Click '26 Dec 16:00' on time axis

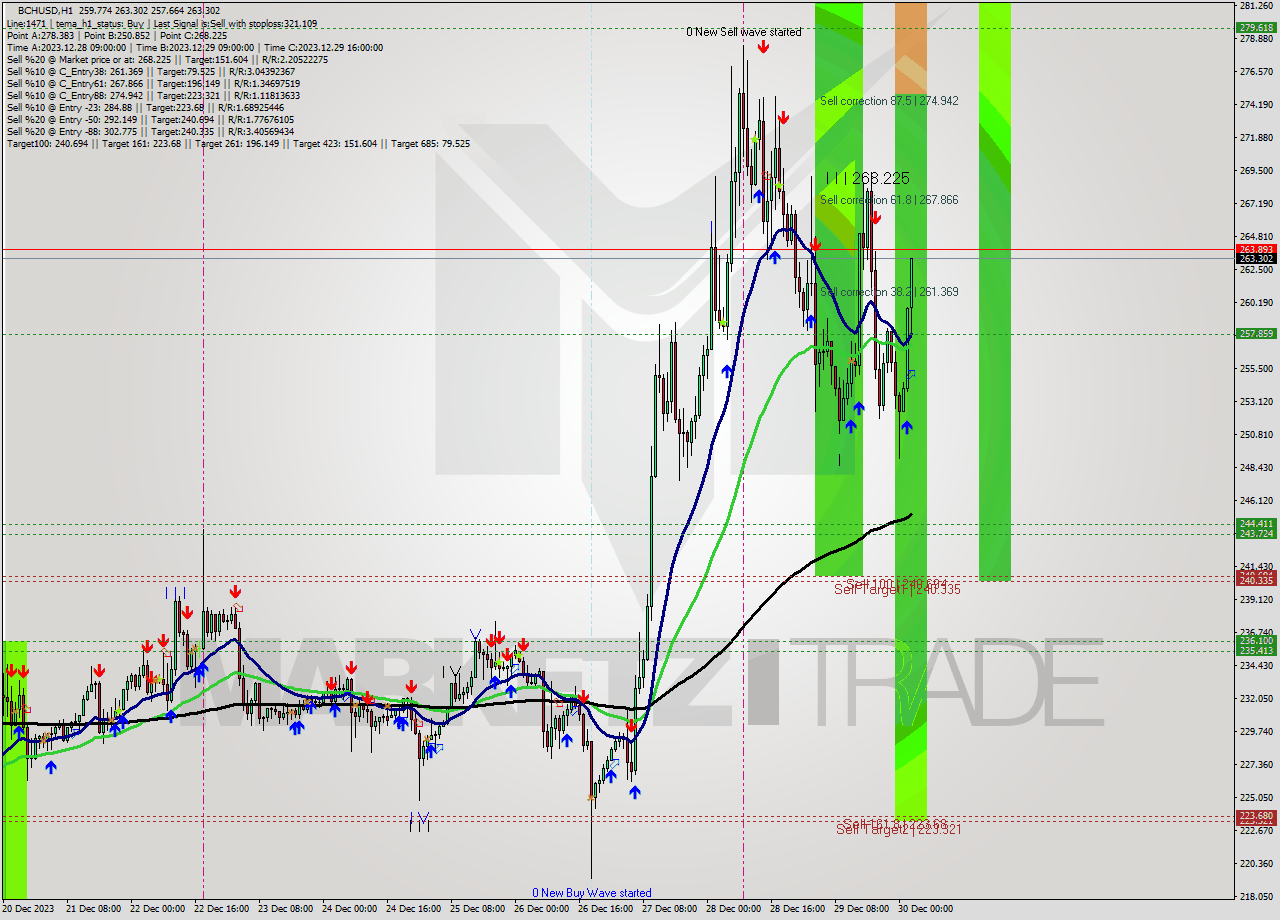(x=605, y=909)
